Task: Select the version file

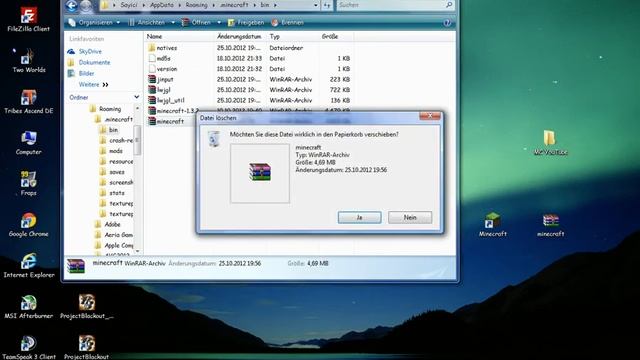Action: click(162, 69)
